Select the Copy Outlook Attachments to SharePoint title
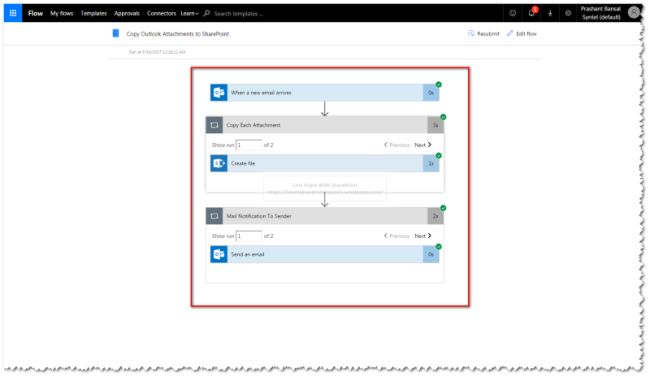Image resolution: width=650 pixels, height=377 pixels. pyautogui.click(x=177, y=34)
